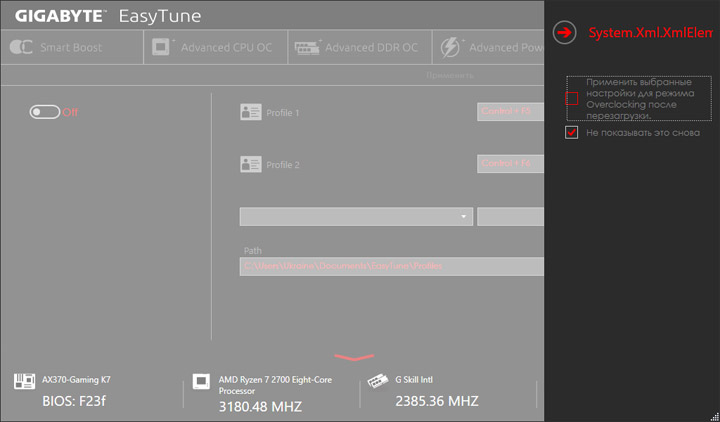Toggle the Off switch on
The width and height of the screenshot is (720, 422).
coord(45,112)
